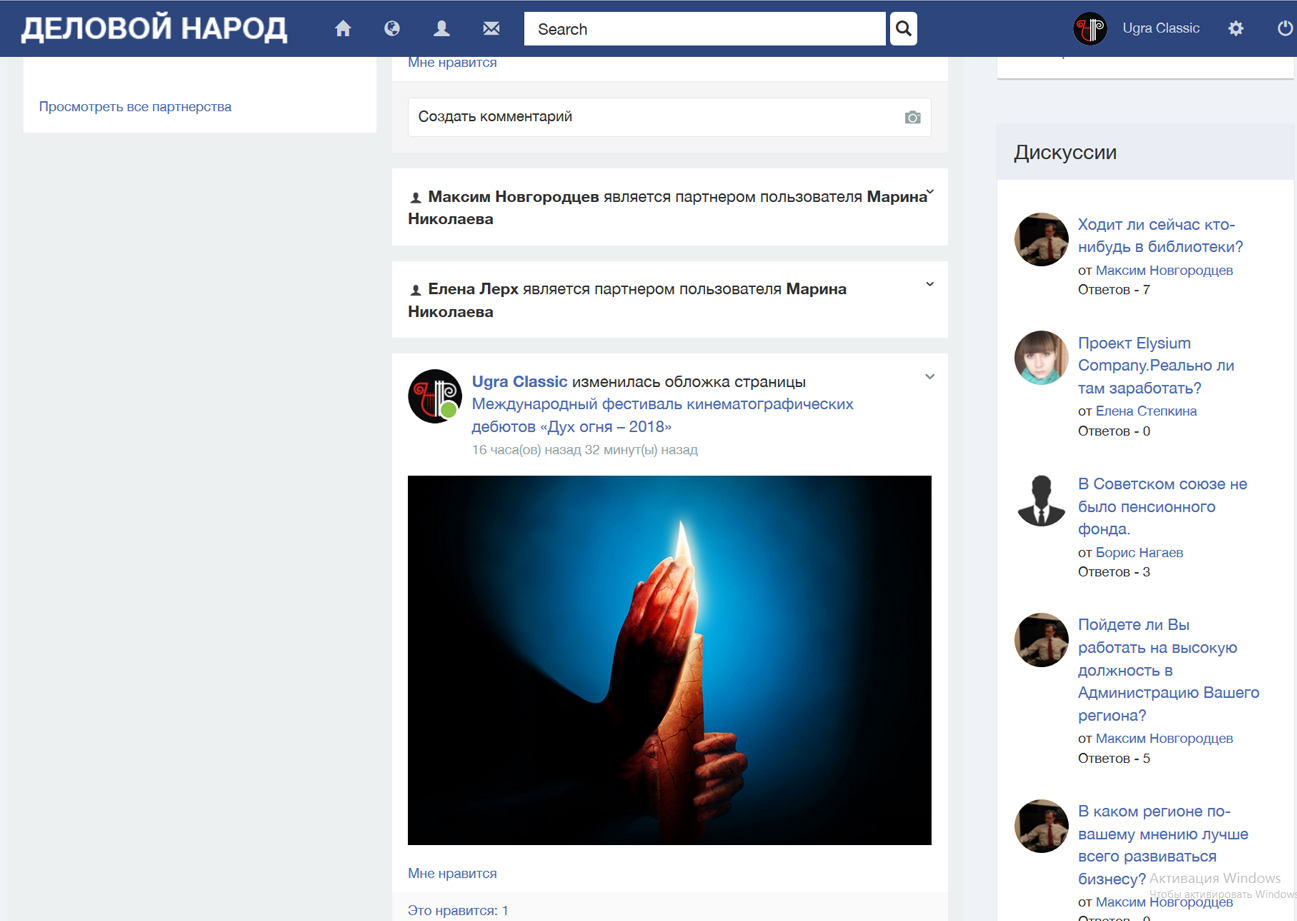Open Ugra Classic username in top bar

pos(1161,28)
